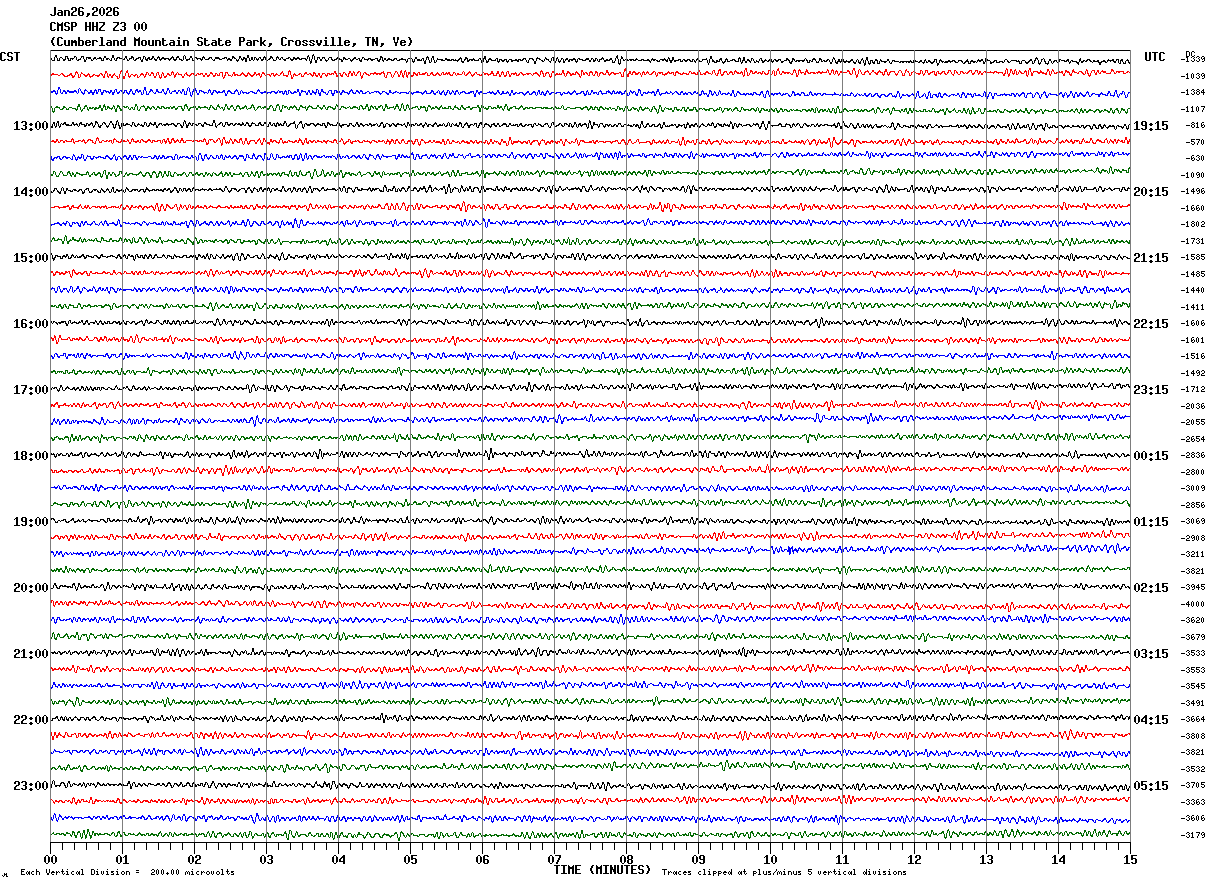Click the CST timezone label
The width and height of the screenshot is (1210, 886).
point(10,57)
